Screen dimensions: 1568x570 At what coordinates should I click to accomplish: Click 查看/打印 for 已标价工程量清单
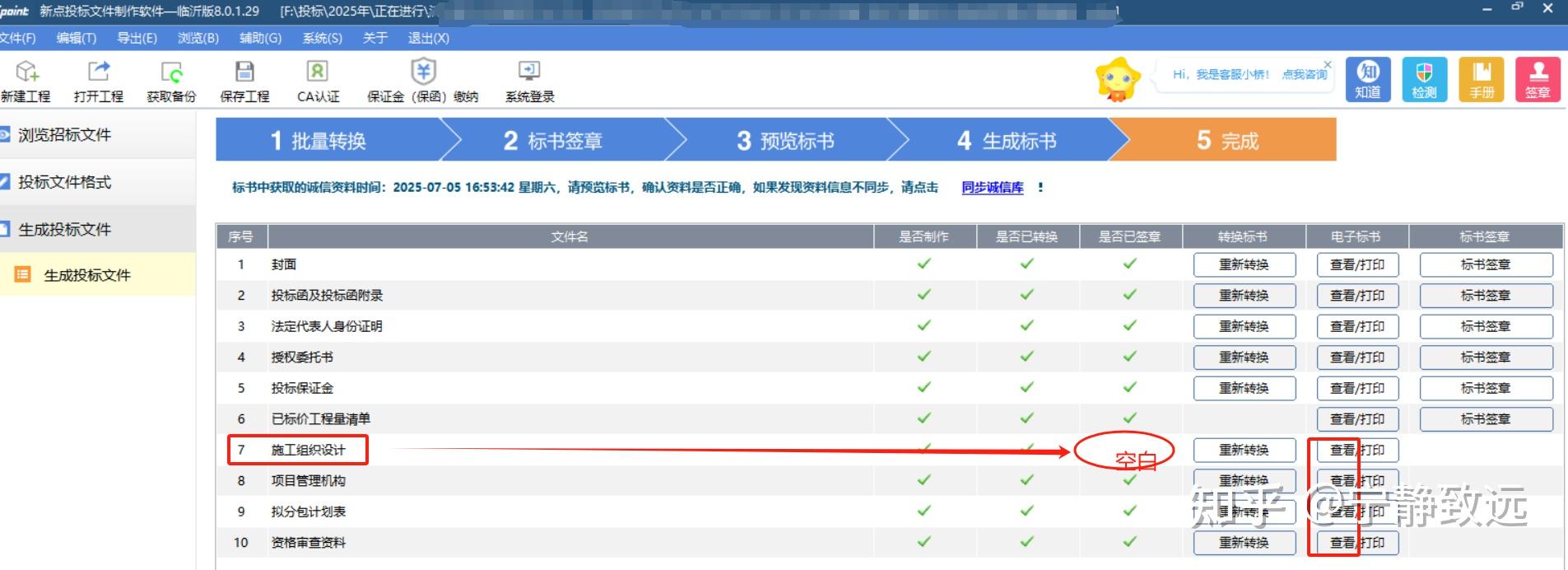(x=1357, y=418)
